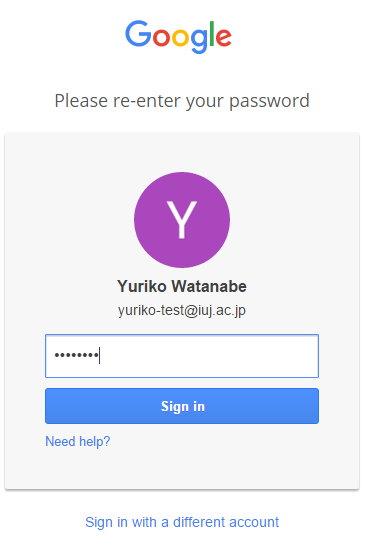
Task: Click the green letter l in the logo
Action: (212, 33)
